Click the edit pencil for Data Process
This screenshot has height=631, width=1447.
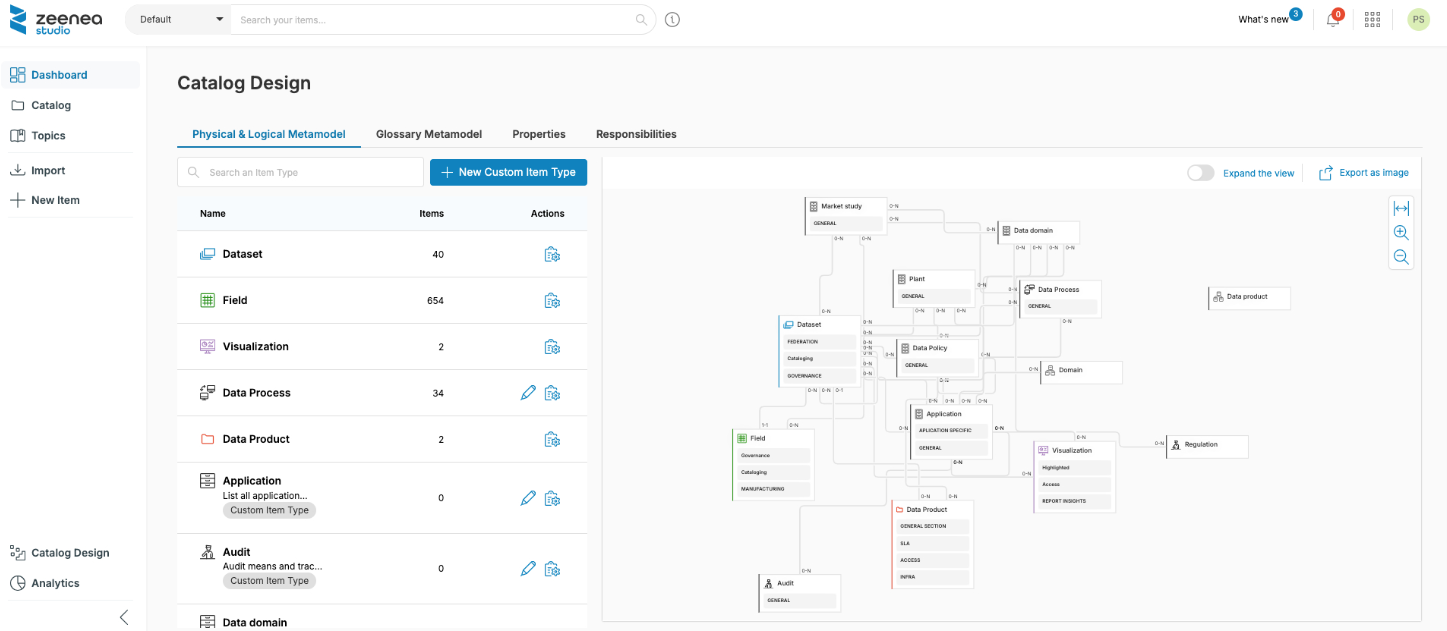[x=528, y=393]
